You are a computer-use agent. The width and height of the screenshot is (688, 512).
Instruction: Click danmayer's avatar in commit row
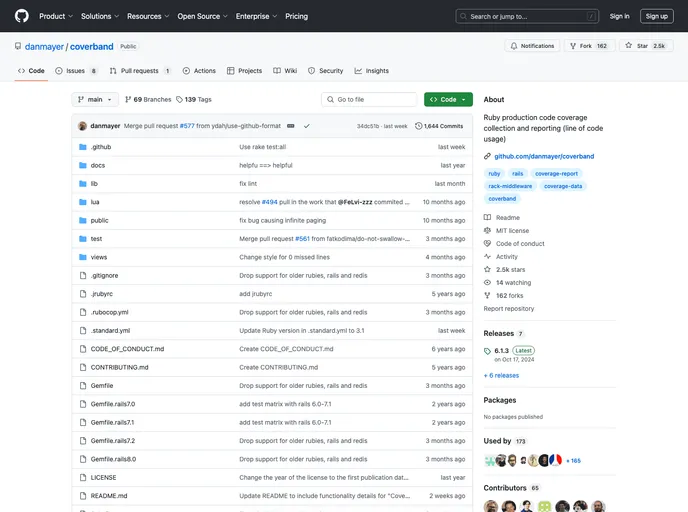(82, 126)
